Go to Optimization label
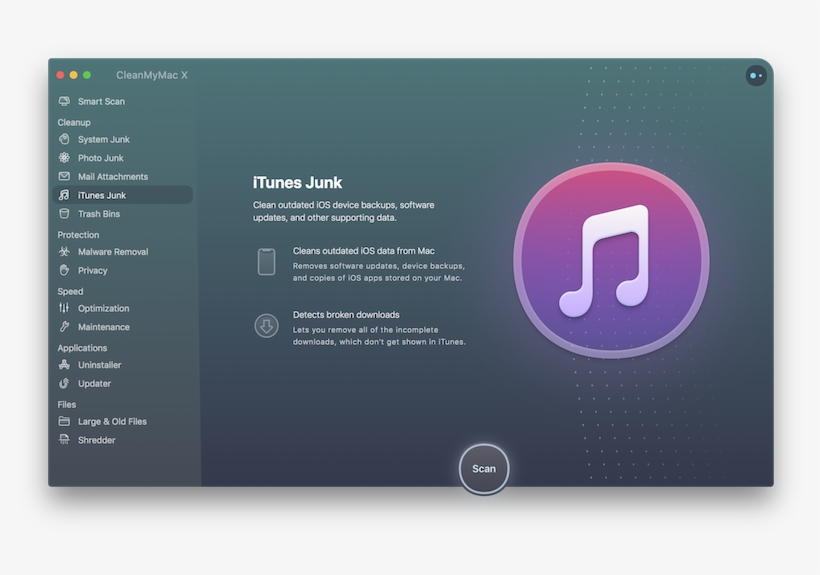 point(104,308)
